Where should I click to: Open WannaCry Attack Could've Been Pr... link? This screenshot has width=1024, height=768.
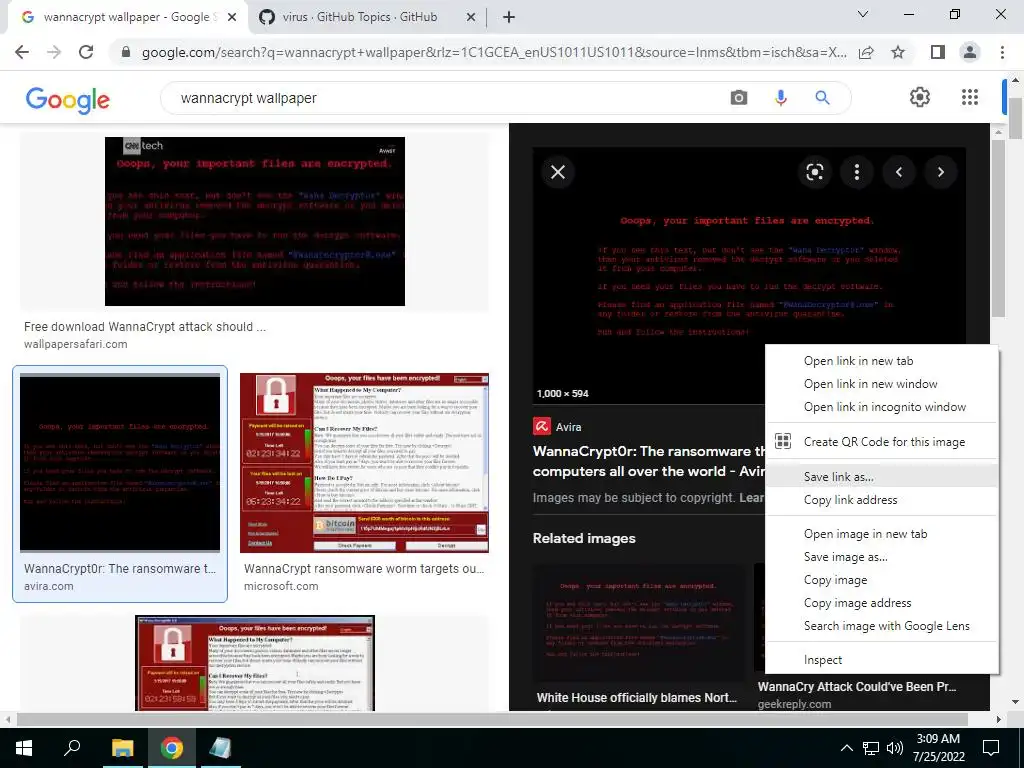pos(857,686)
